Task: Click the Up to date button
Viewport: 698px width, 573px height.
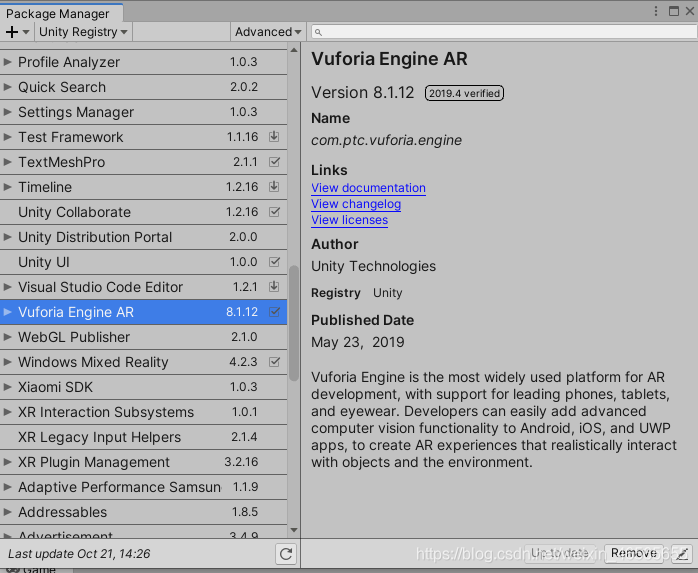Action: coord(560,553)
